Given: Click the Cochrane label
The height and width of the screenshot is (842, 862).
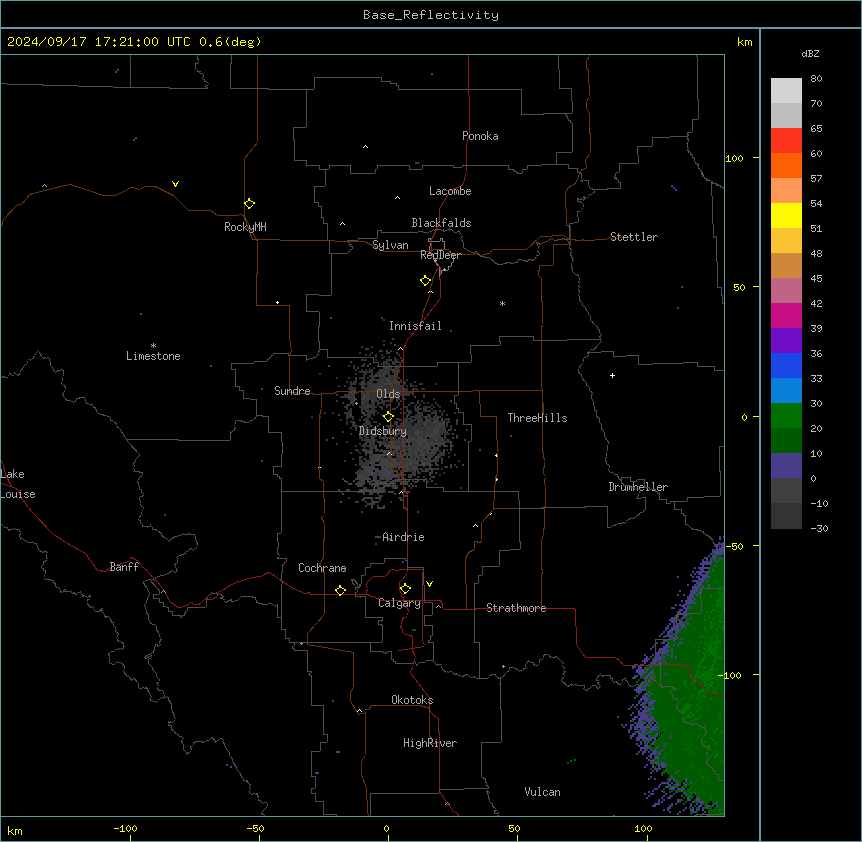Looking at the screenshot, I should tap(322, 568).
